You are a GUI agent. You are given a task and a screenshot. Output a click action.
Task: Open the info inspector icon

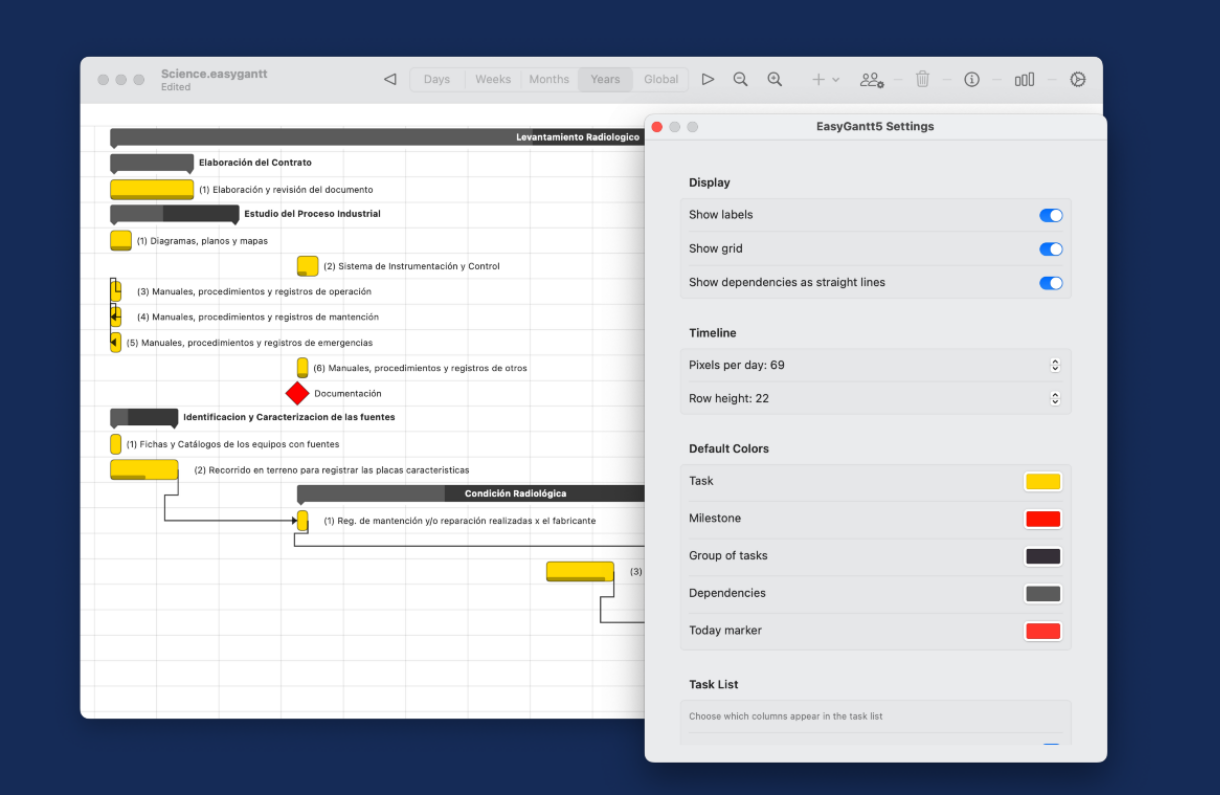(971, 79)
